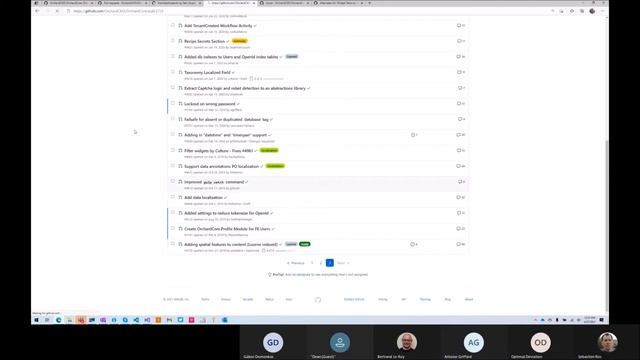Viewport: 640px width, 360px height.
Task: Click comments icon on Added db indexes row
Action: point(460,57)
